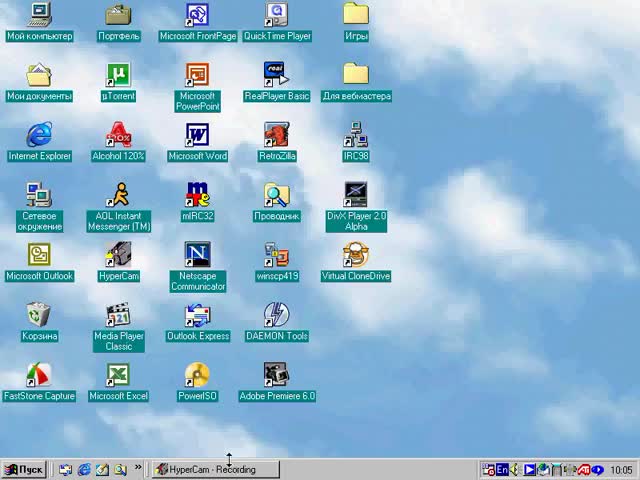
Task: Select the Media Player Classic icon
Action: (118, 315)
